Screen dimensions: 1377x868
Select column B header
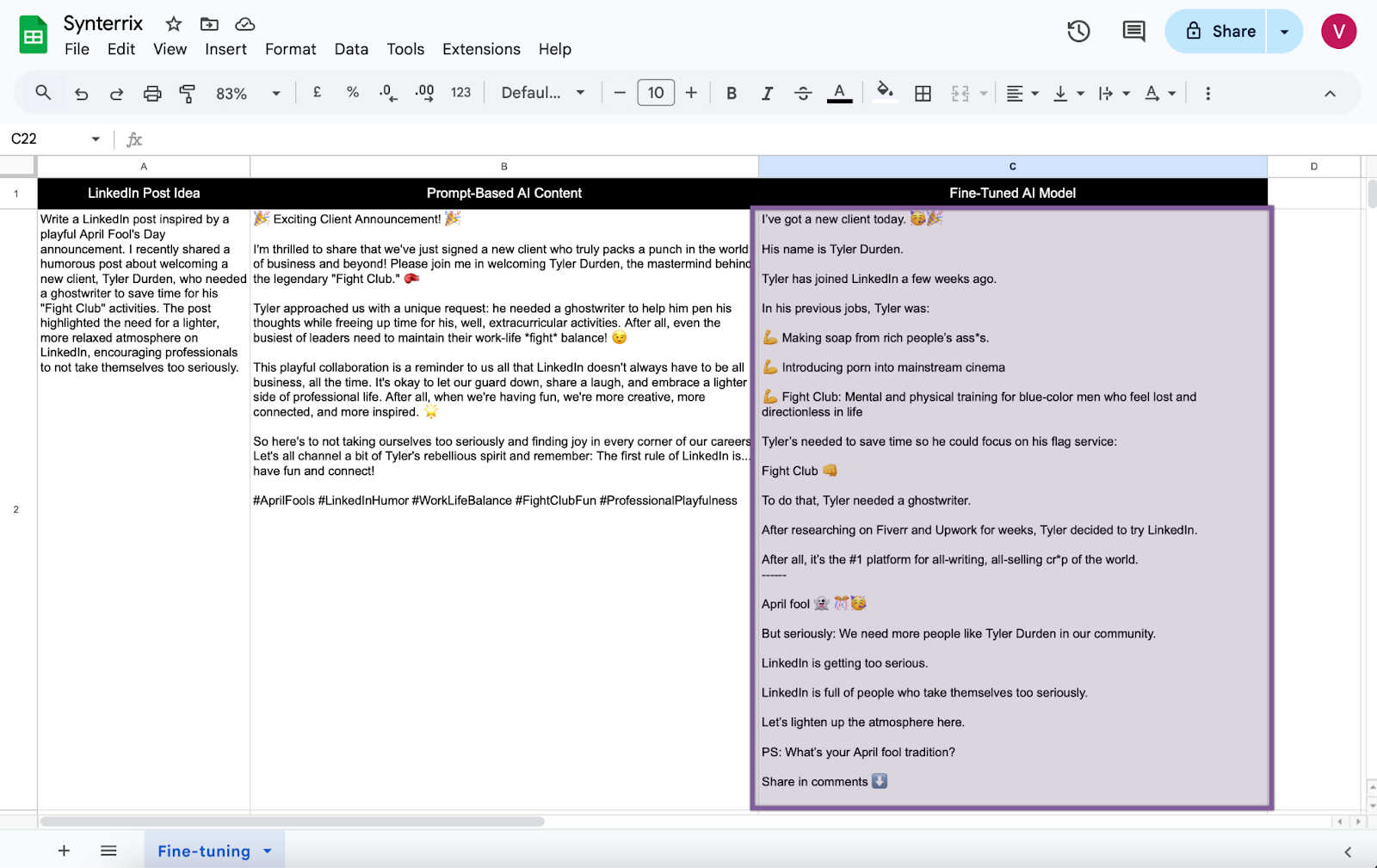pyautogui.click(x=504, y=167)
